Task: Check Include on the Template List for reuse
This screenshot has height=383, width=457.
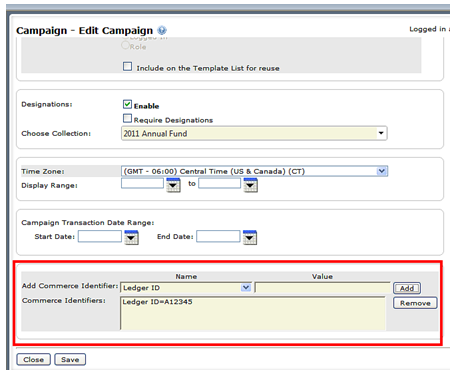Action: 127,66
